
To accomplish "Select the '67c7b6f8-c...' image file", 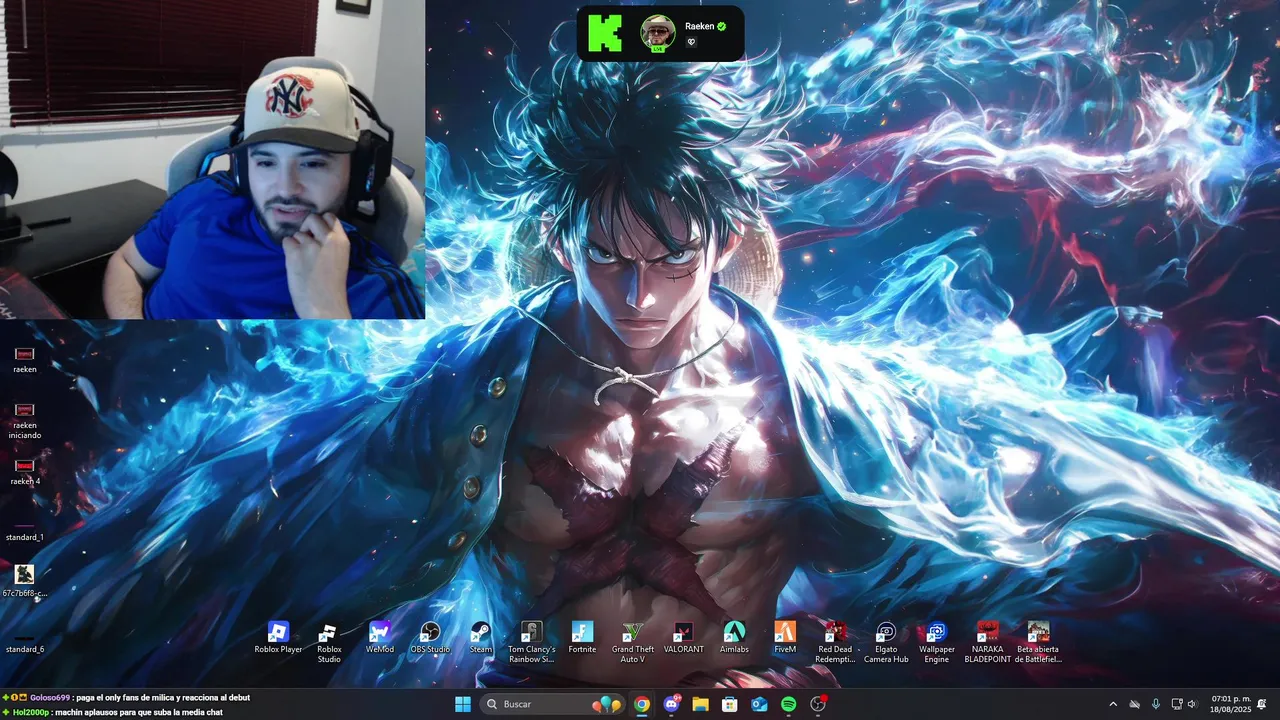I will (25, 581).
